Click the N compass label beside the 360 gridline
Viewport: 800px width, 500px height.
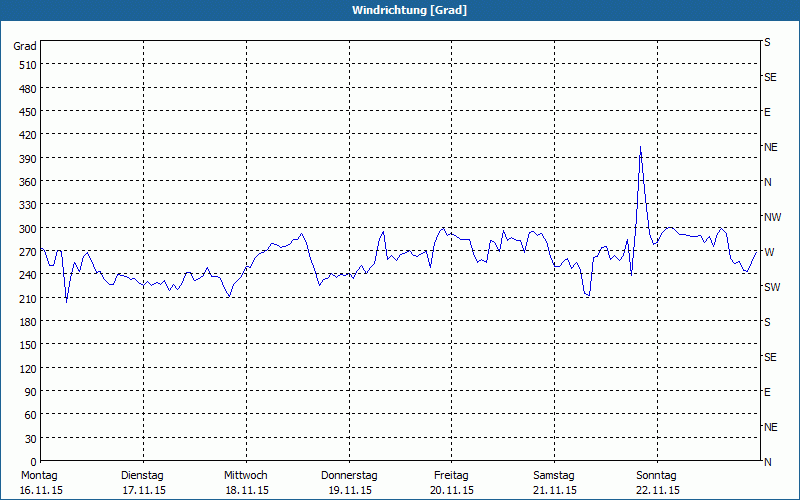click(768, 182)
